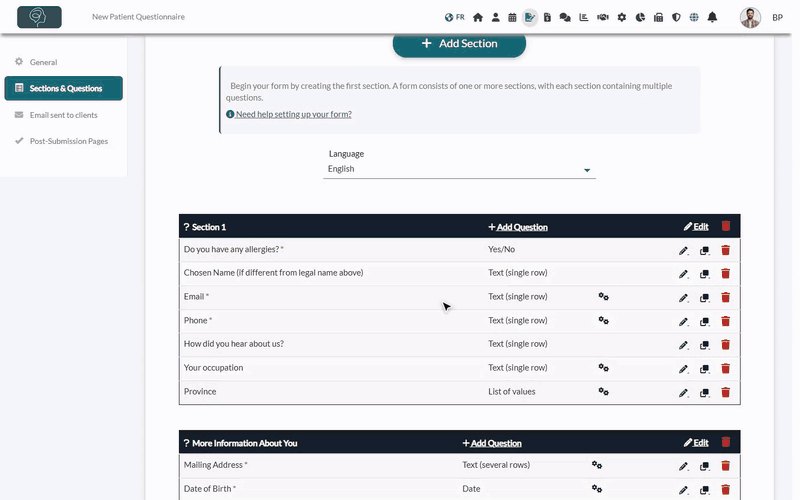
Task: Open the cash register icon
Action: 658,17
